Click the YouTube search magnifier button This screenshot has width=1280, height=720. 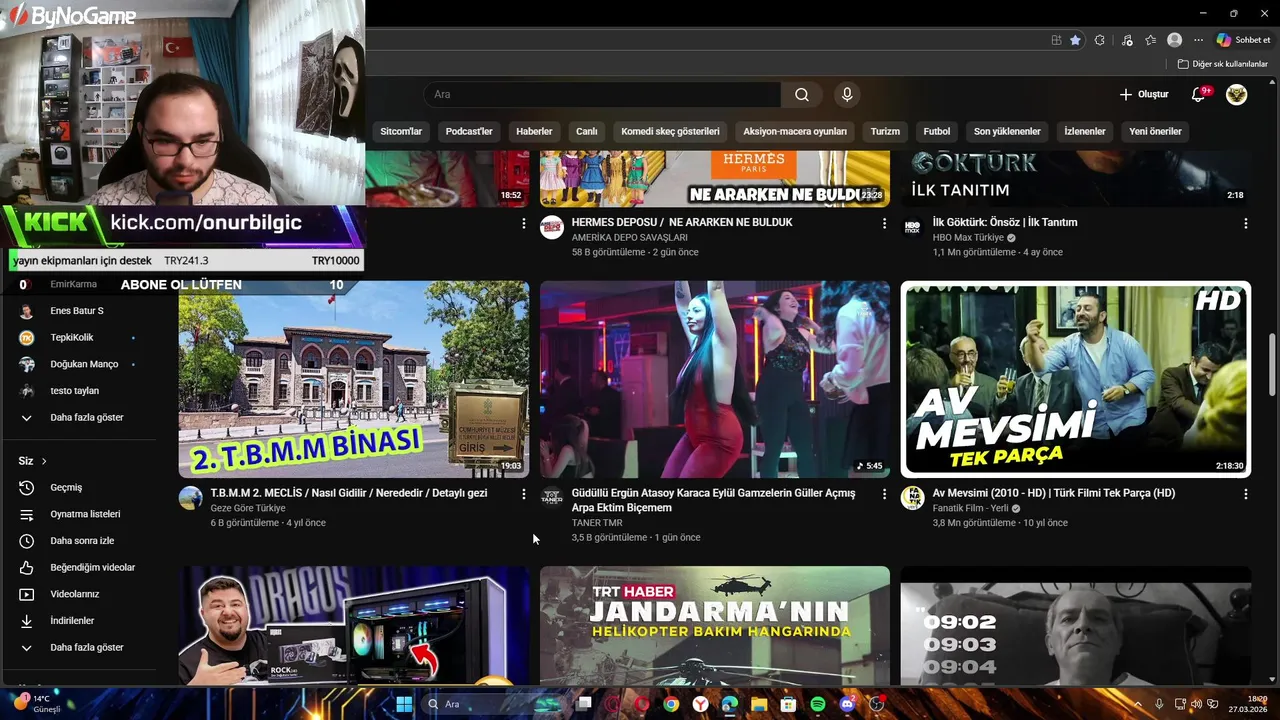802,95
